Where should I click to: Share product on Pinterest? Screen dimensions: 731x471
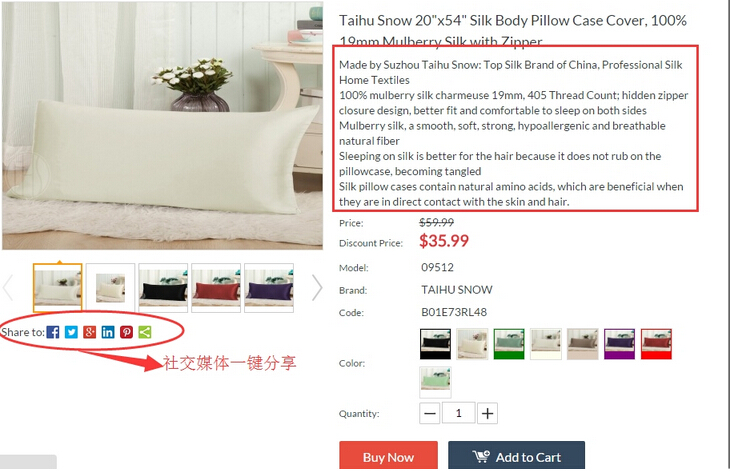pyautogui.click(x=126, y=332)
